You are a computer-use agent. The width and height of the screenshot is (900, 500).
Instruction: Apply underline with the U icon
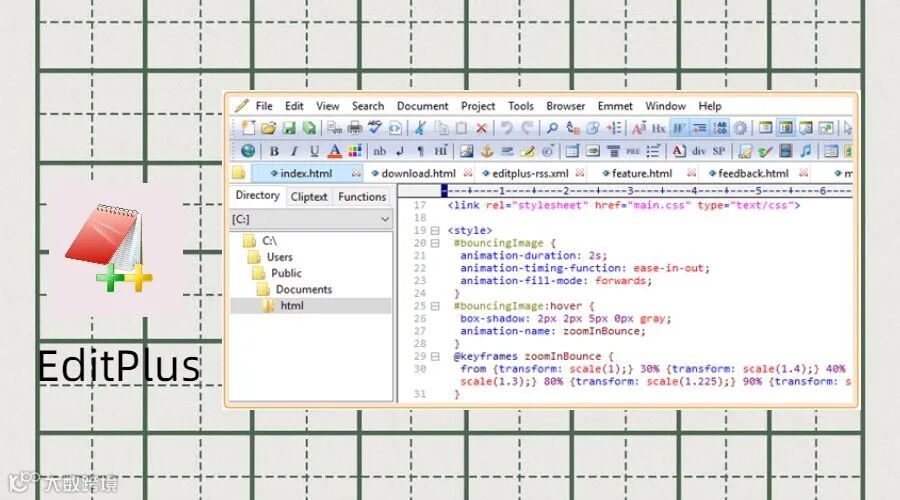coord(315,151)
